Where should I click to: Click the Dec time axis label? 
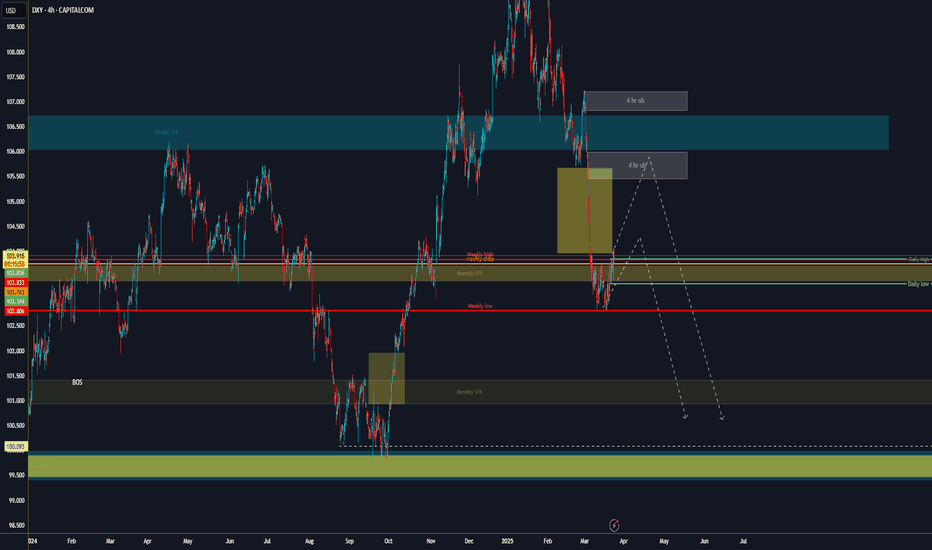pos(469,541)
